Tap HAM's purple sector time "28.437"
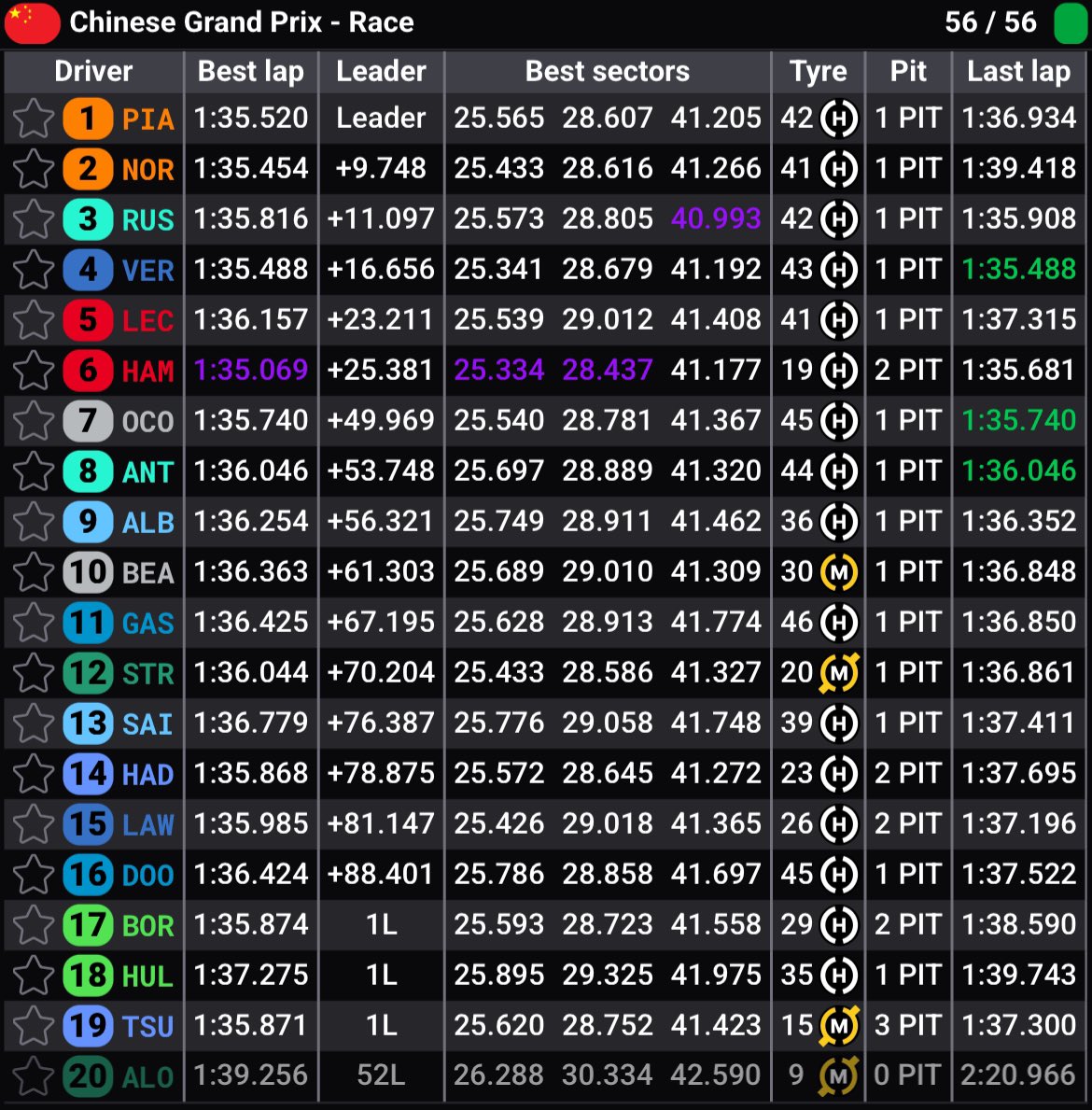 coord(608,371)
